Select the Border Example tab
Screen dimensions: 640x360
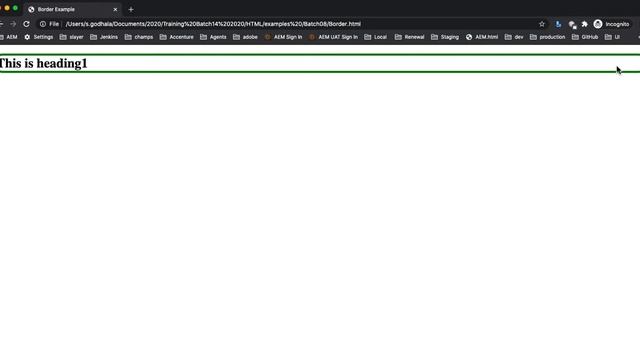click(x=73, y=9)
